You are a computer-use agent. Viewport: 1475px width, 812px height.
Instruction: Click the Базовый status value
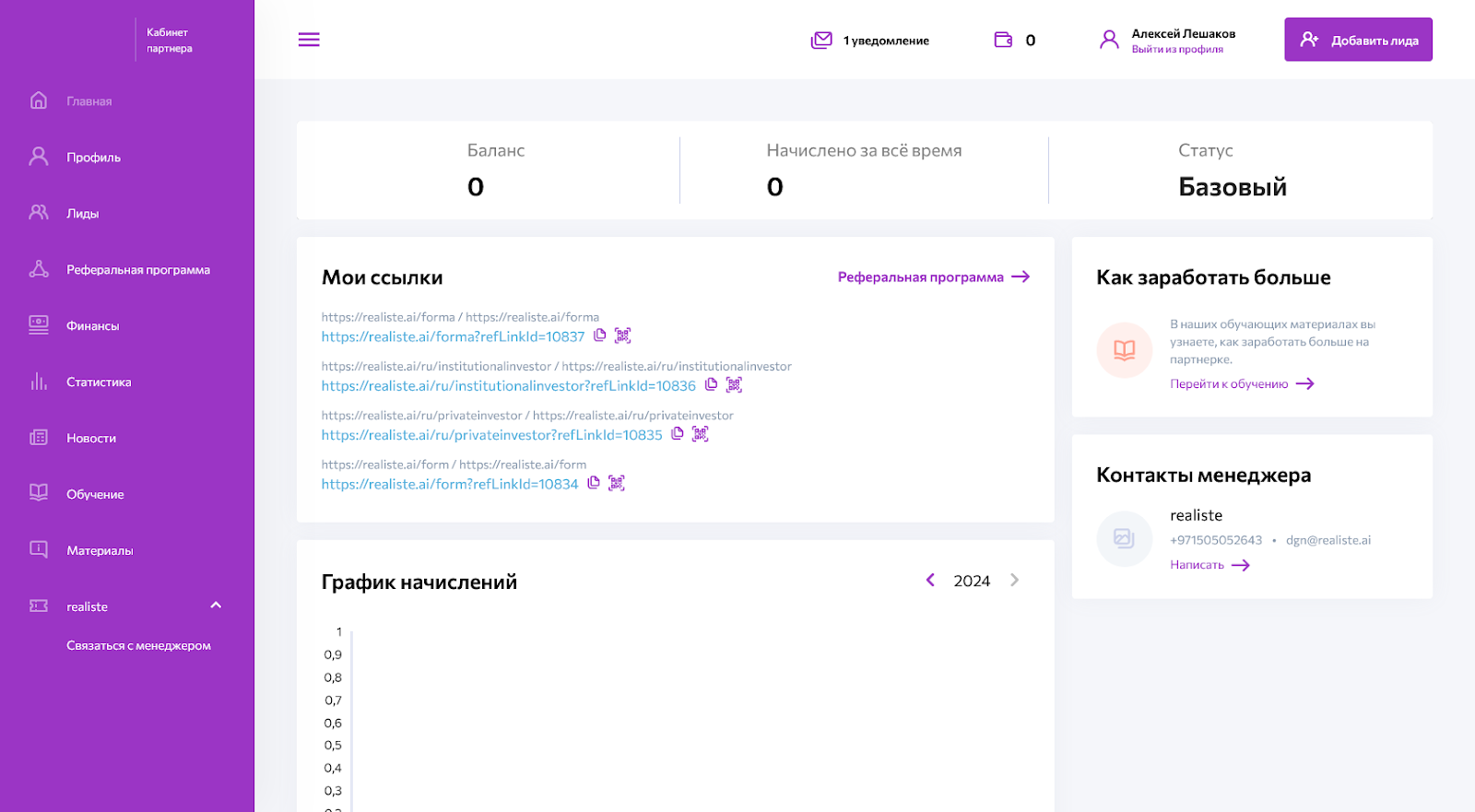click(1233, 187)
